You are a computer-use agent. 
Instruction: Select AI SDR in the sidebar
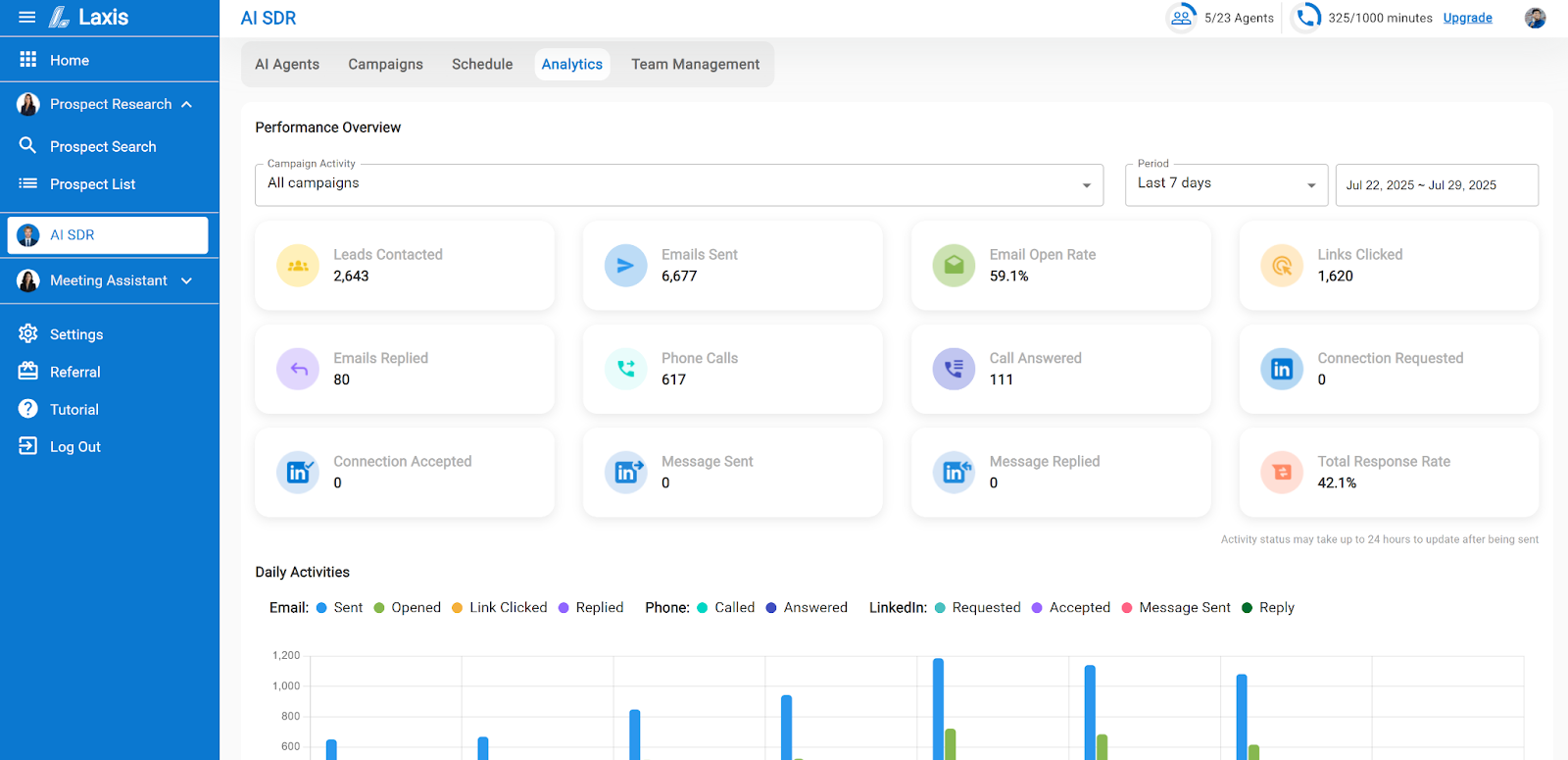(108, 235)
